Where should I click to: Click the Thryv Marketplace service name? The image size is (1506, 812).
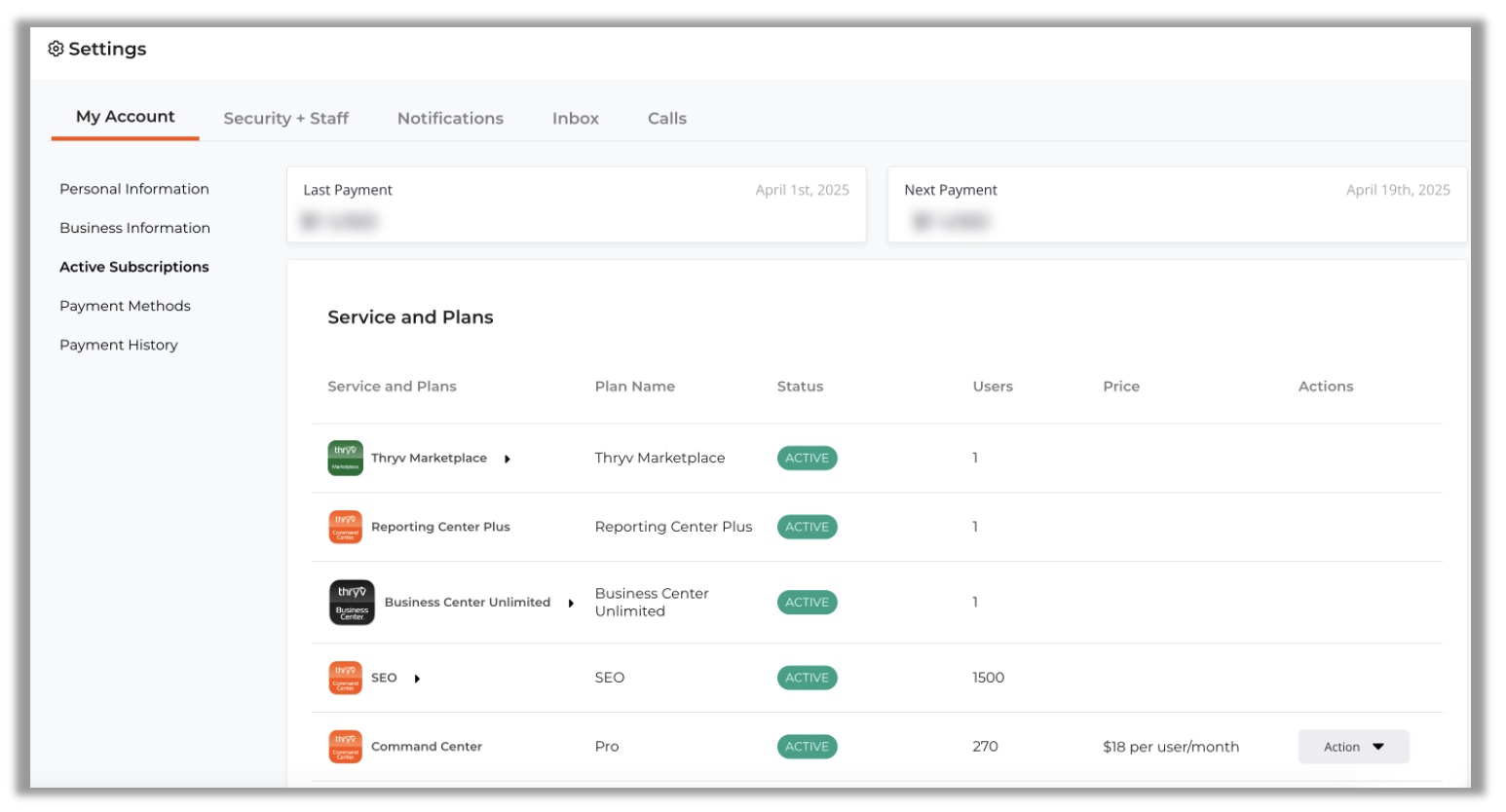[429, 459]
